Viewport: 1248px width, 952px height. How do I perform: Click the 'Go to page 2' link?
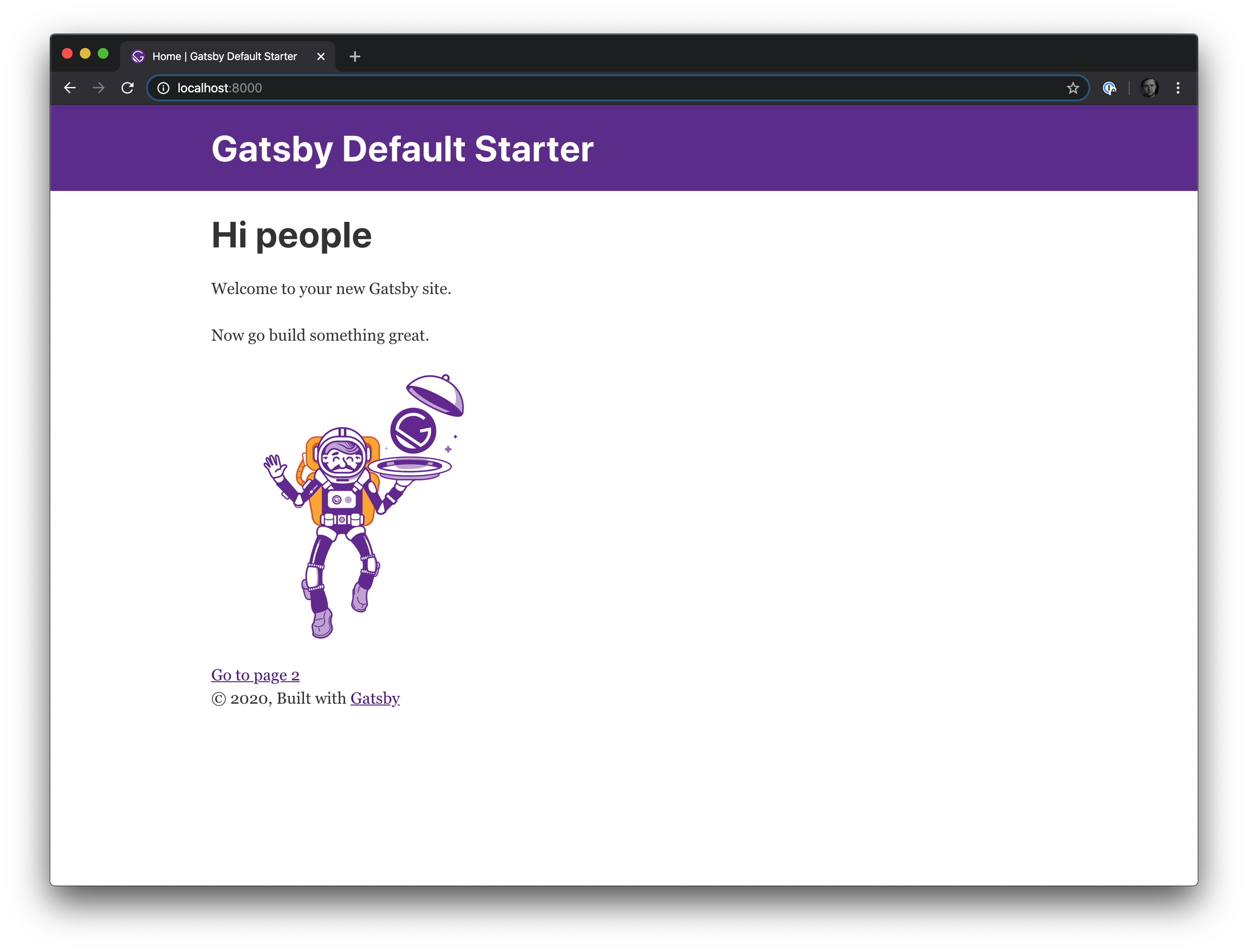coord(254,674)
